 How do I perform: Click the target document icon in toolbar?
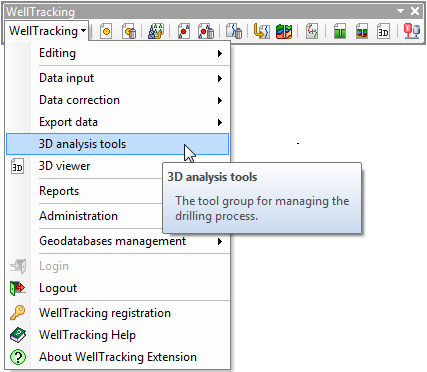[106, 31]
